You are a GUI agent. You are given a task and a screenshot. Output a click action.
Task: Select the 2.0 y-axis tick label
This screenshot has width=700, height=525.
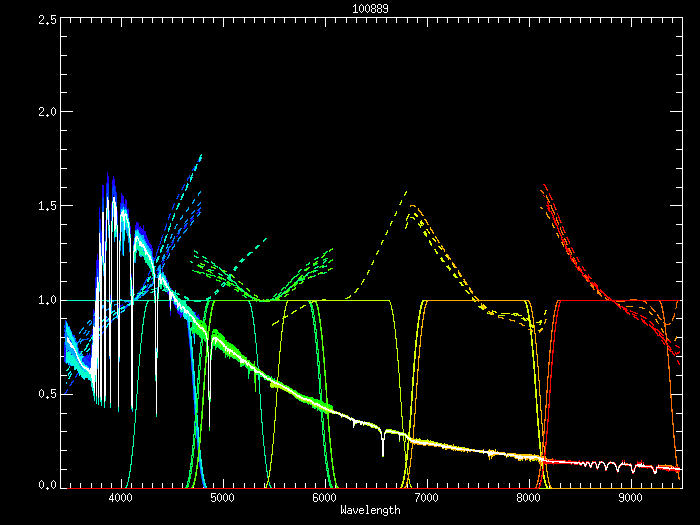(45, 113)
